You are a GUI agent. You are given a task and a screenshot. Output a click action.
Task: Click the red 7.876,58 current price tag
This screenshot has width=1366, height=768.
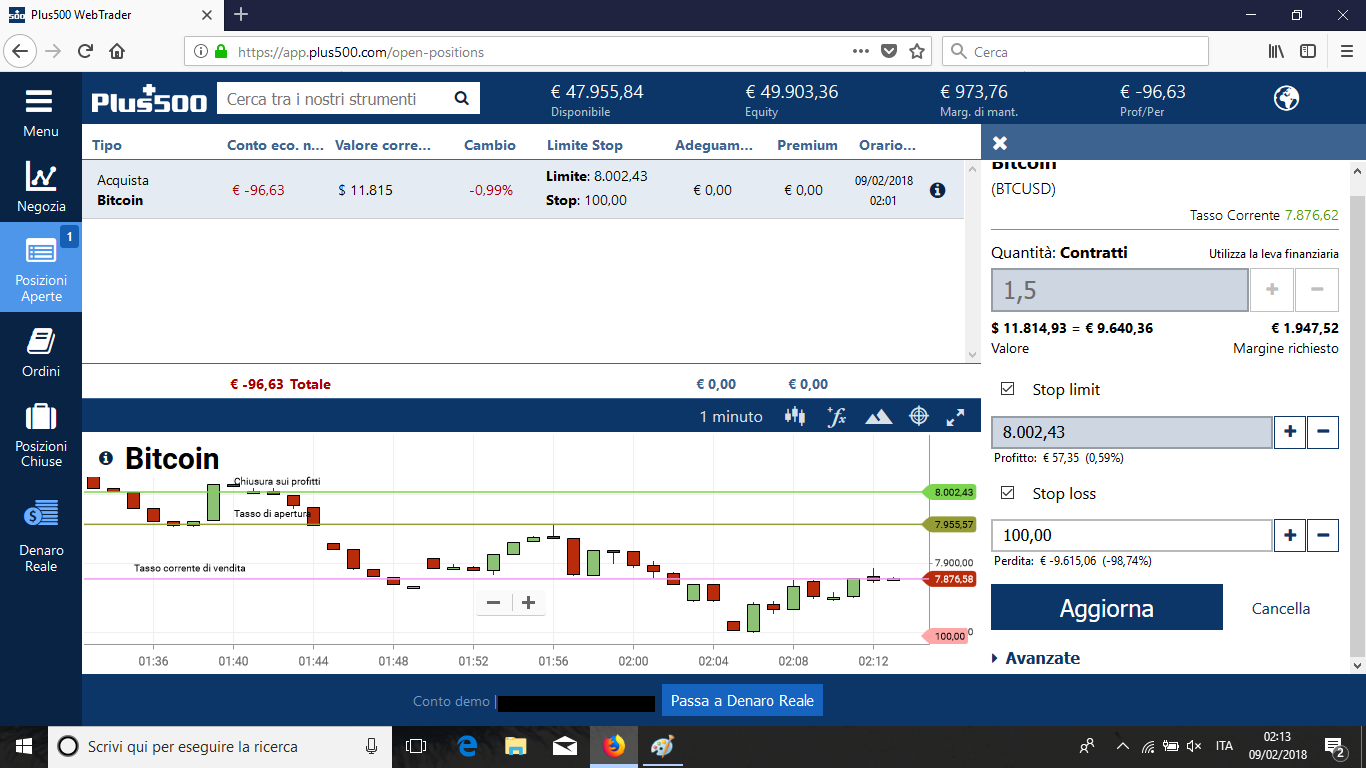pos(952,579)
